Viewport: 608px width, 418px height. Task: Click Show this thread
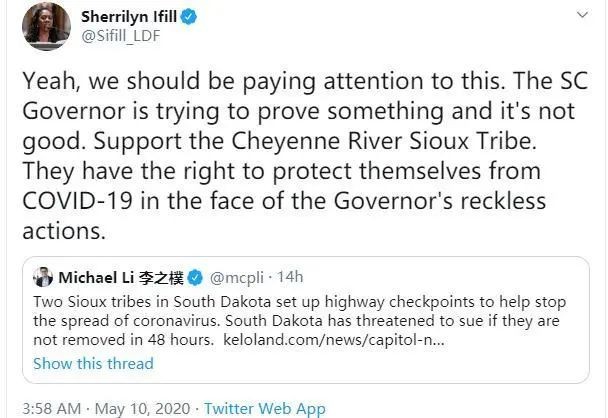pyautogui.click(x=93, y=363)
